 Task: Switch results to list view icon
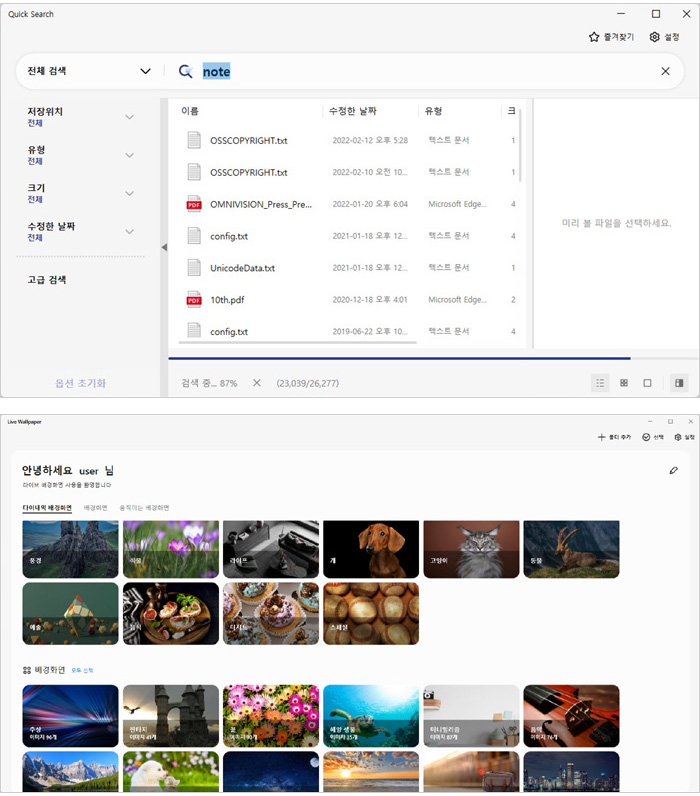(x=600, y=383)
